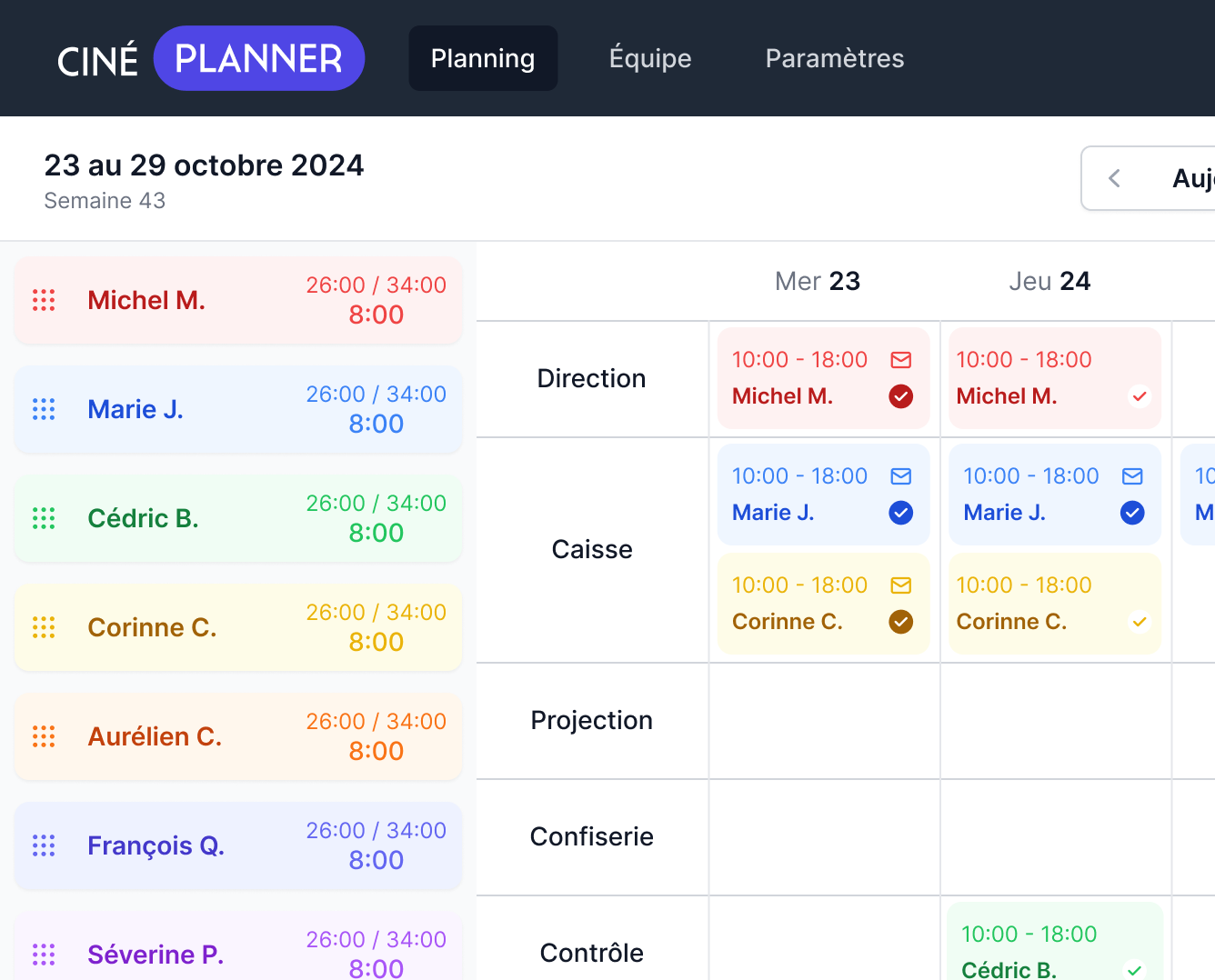This screenshot has height=980, width=1215.
Task: Toggle validation check on Marie J. Thursday shift
Action: [1132, 513]
